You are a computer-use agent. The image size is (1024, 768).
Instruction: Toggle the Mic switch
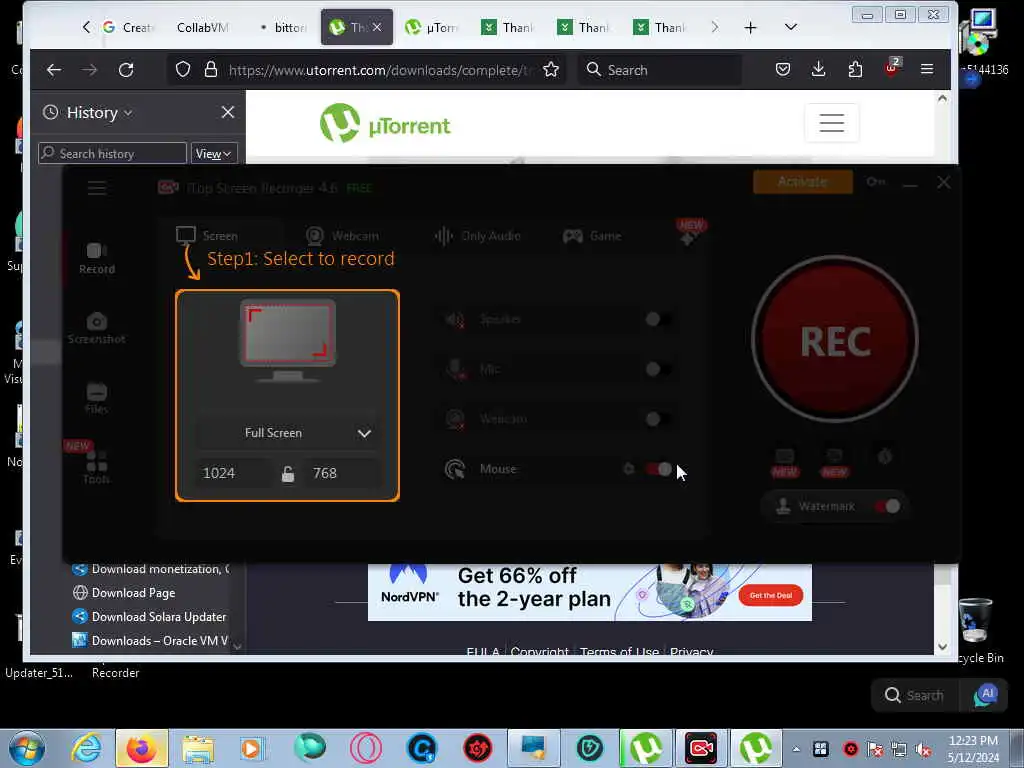(658, 369)
